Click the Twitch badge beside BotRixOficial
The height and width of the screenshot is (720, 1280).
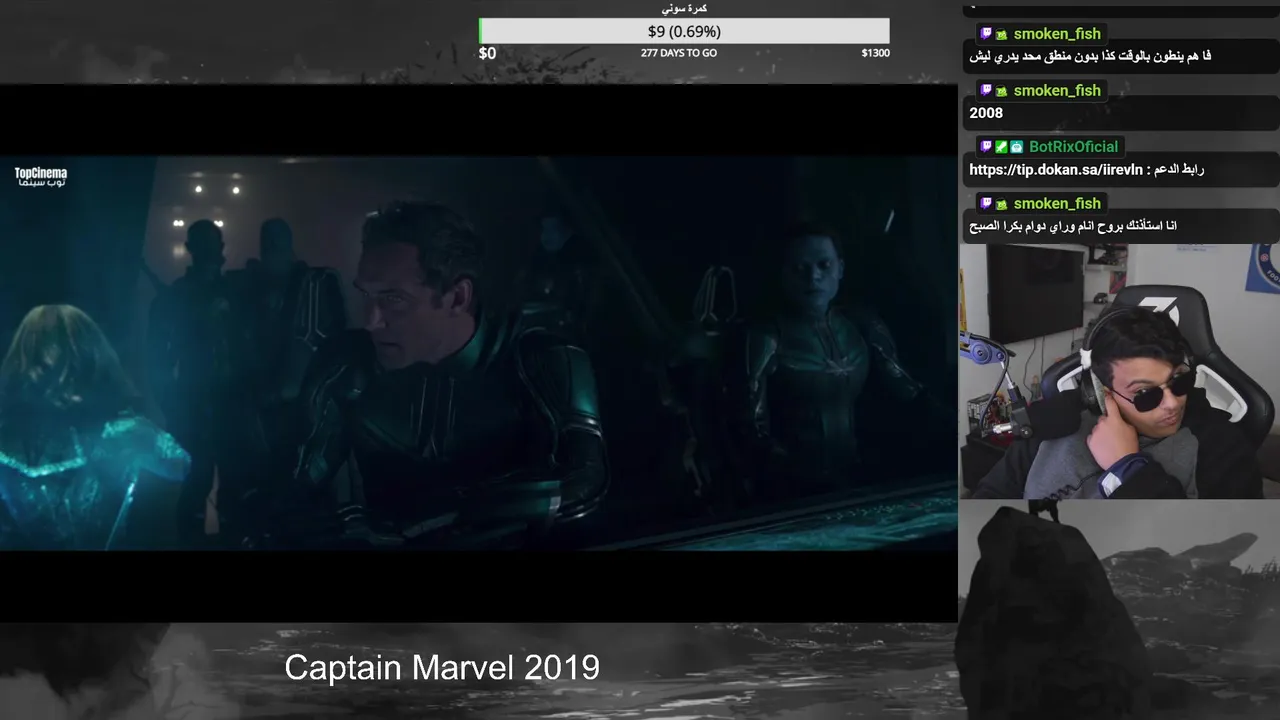coord(986,147)
